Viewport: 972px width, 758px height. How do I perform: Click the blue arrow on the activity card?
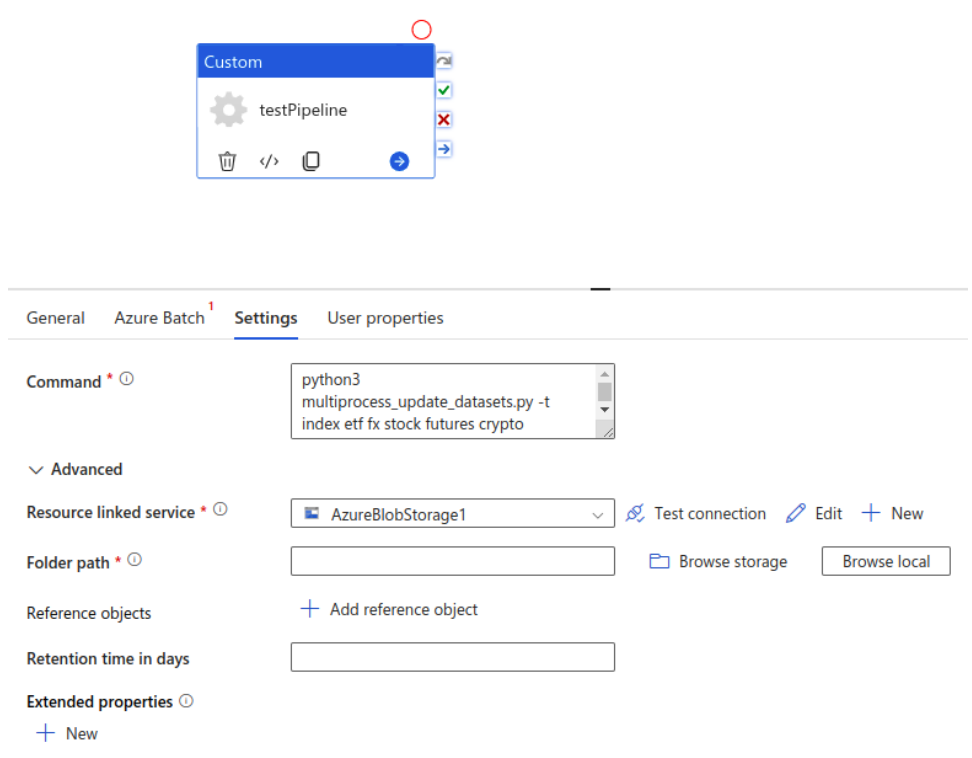(x=398, y=161)
